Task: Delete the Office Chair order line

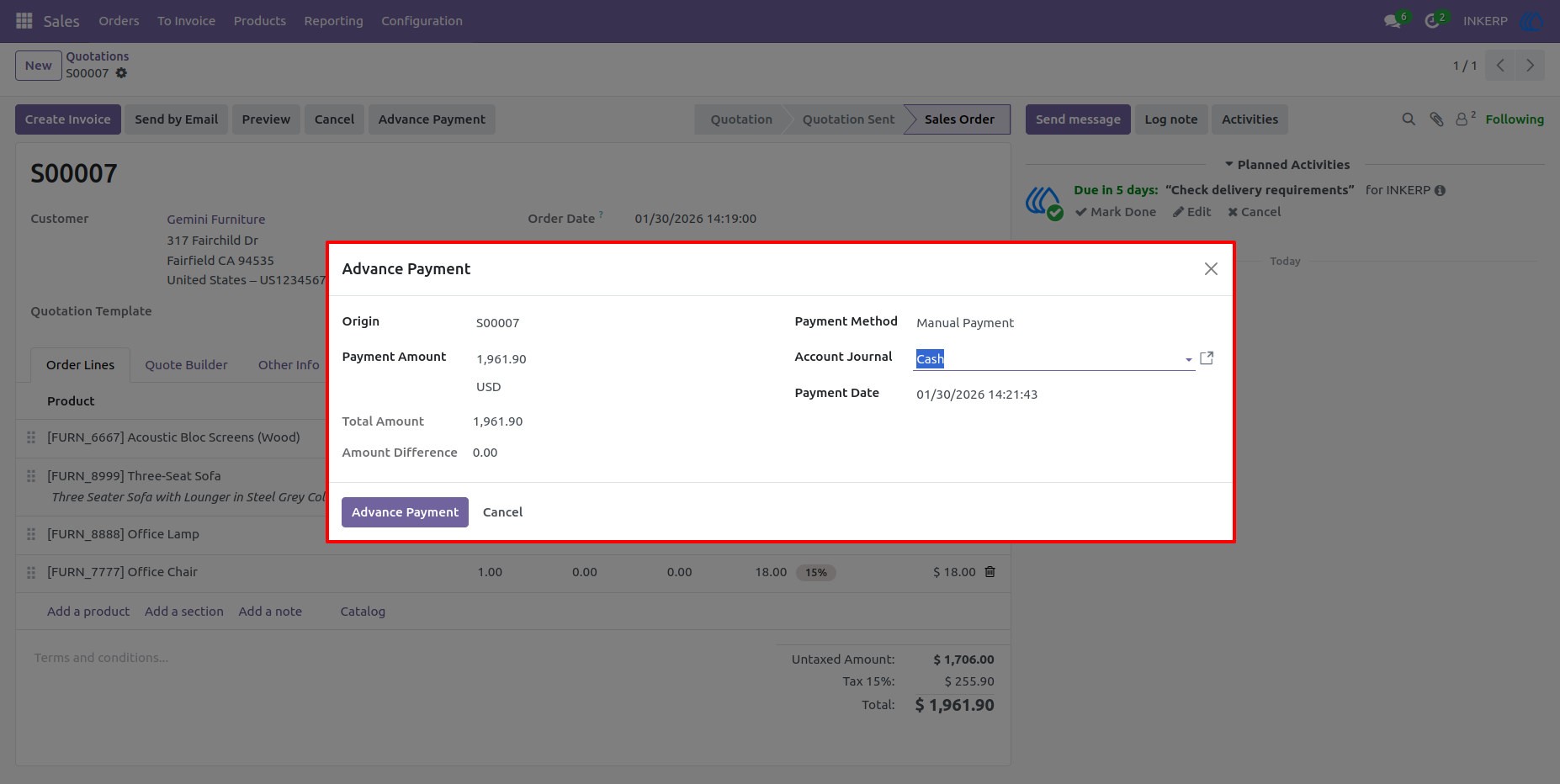Action: [990, 572]
